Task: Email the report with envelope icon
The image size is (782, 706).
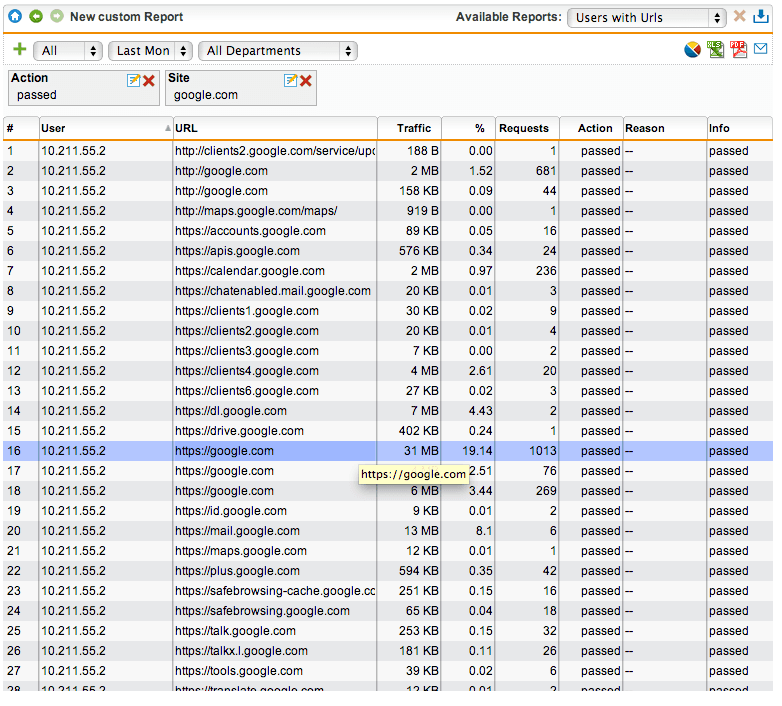Action: [761, 48]
